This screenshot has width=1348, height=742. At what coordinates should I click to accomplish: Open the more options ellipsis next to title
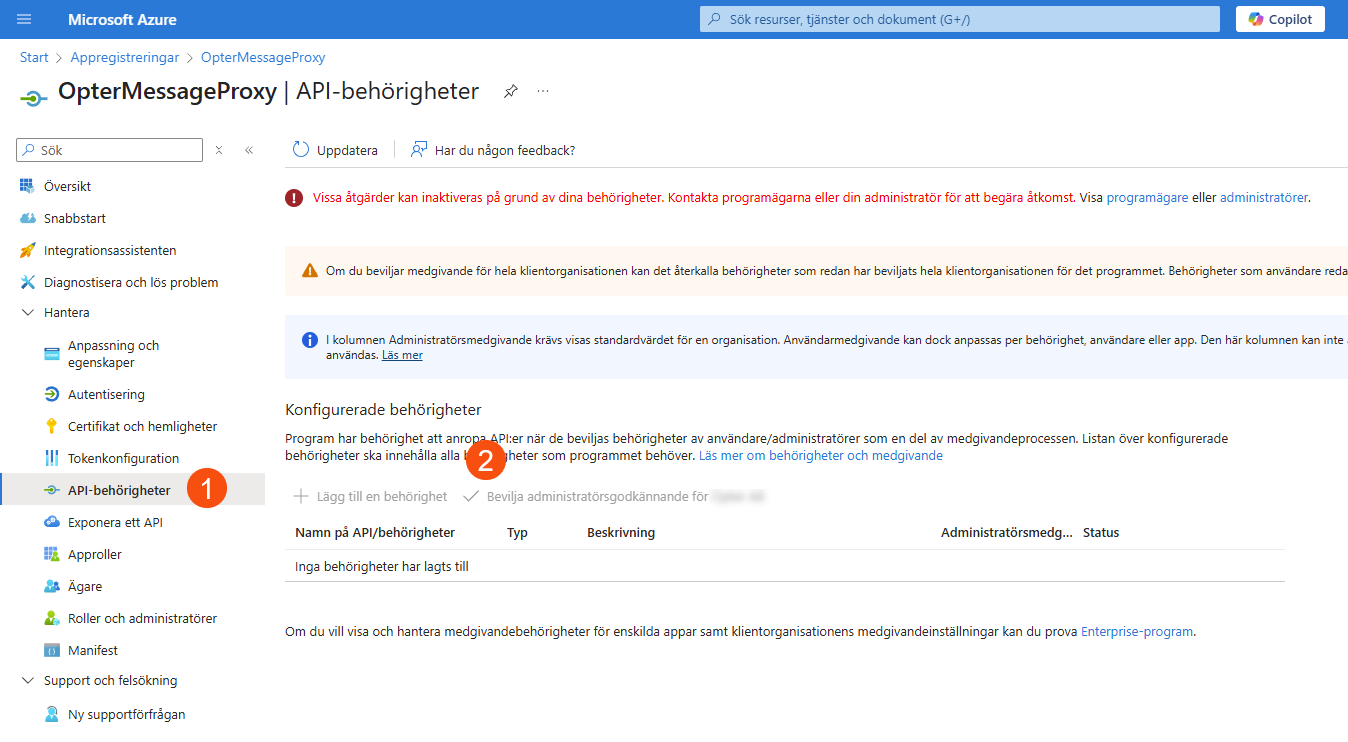543,91
